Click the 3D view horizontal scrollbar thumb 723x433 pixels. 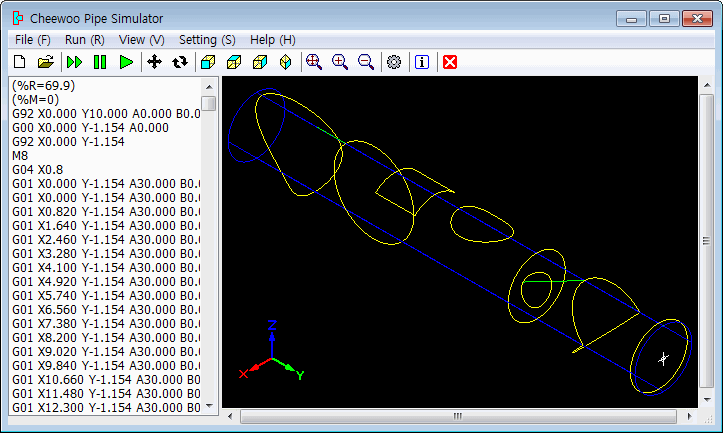tap(458, 416)
